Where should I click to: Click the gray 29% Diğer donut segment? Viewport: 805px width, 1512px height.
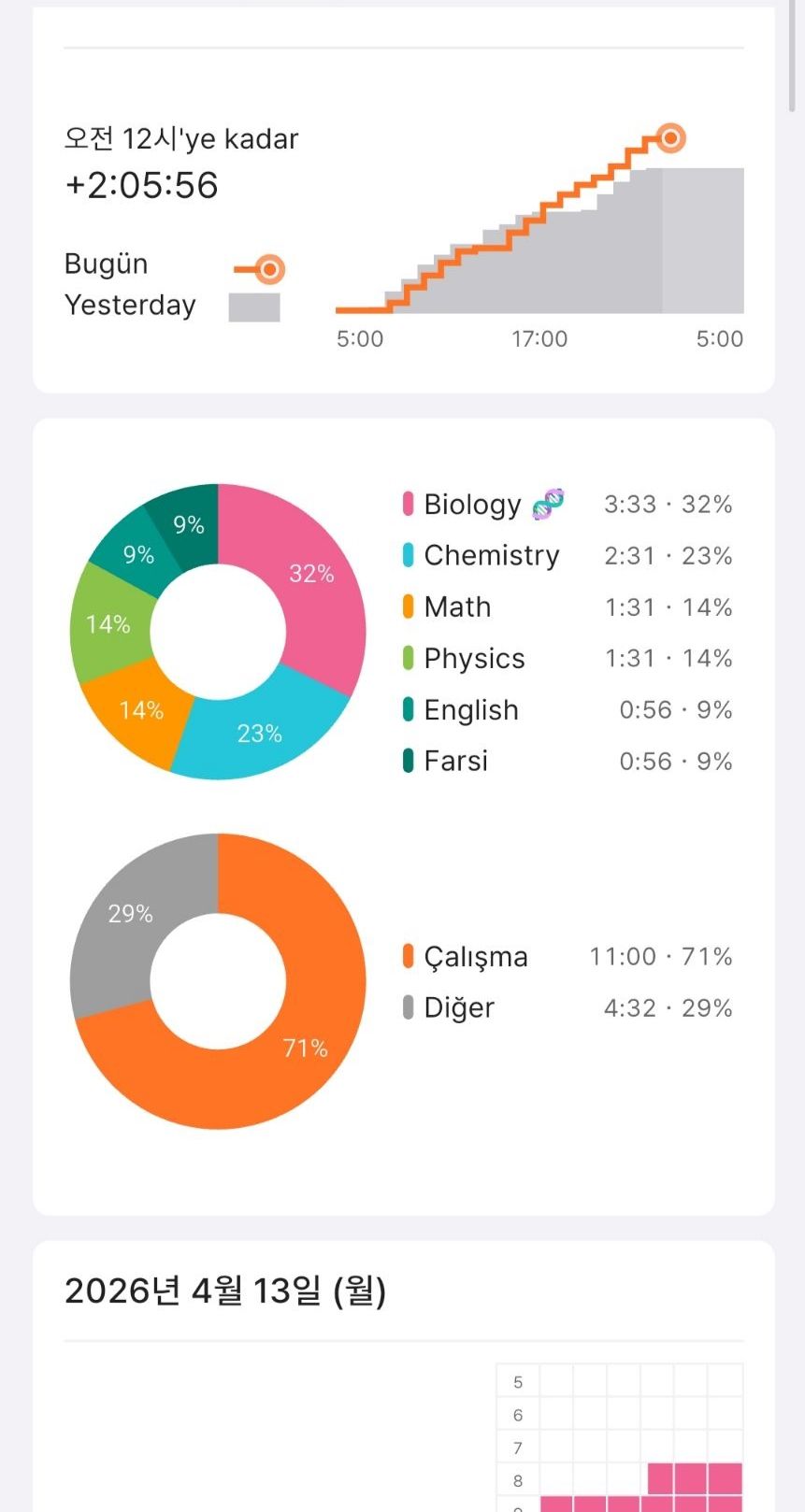(130, 913)
